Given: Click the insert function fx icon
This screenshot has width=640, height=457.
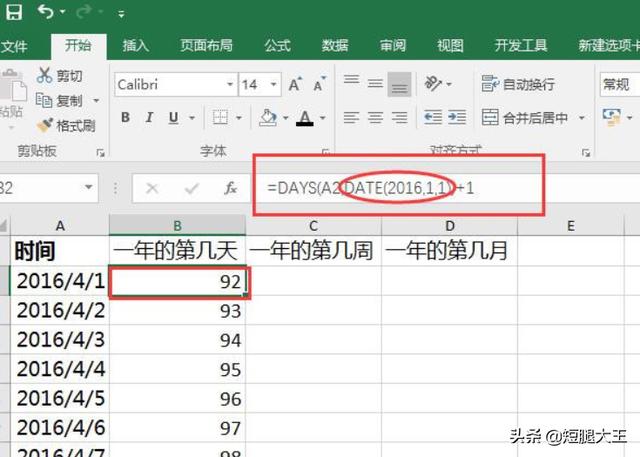Looking at the screenshot, I should pos(229,187).
